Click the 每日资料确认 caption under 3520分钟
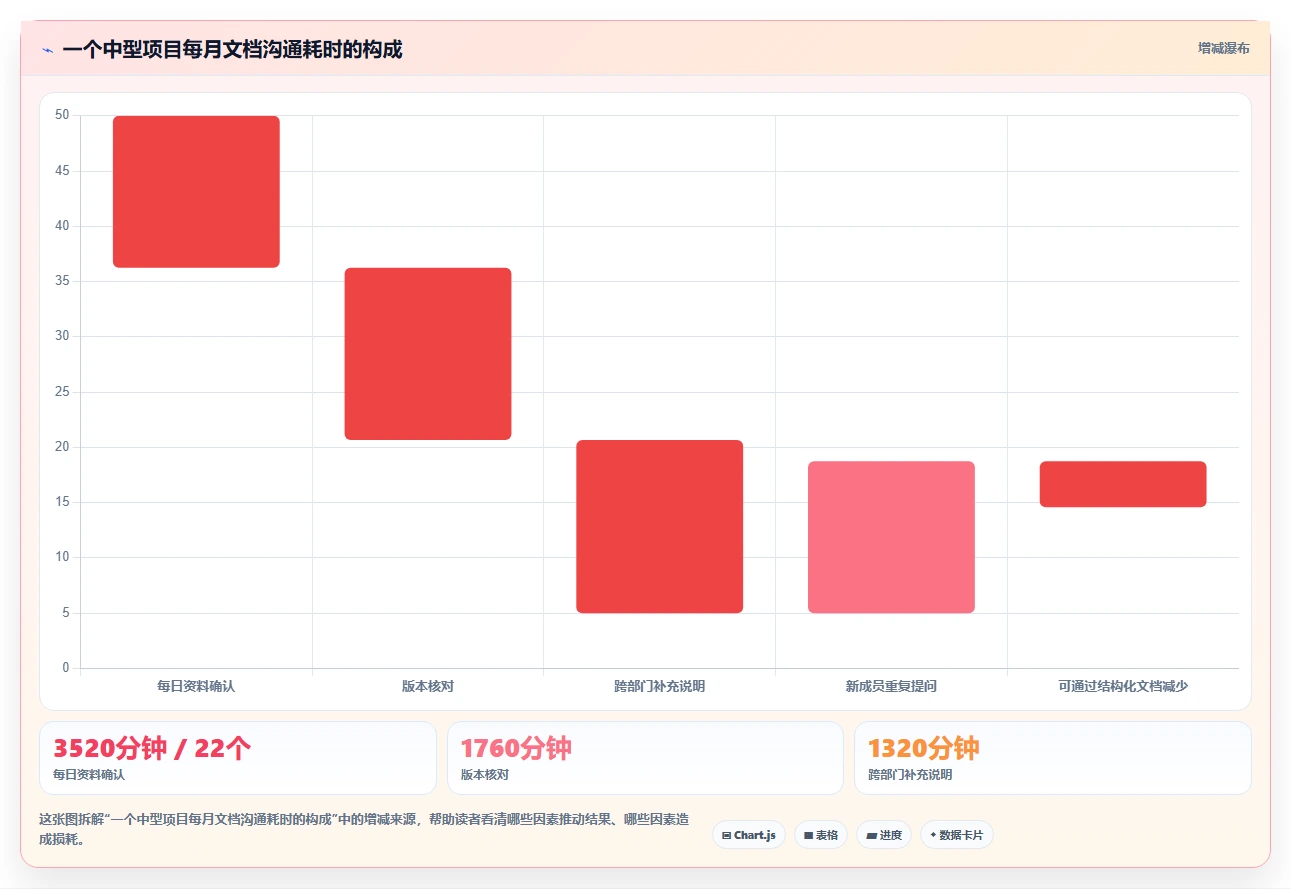The height and width of the screenshot is (889, 1291). tap(89, 774)
